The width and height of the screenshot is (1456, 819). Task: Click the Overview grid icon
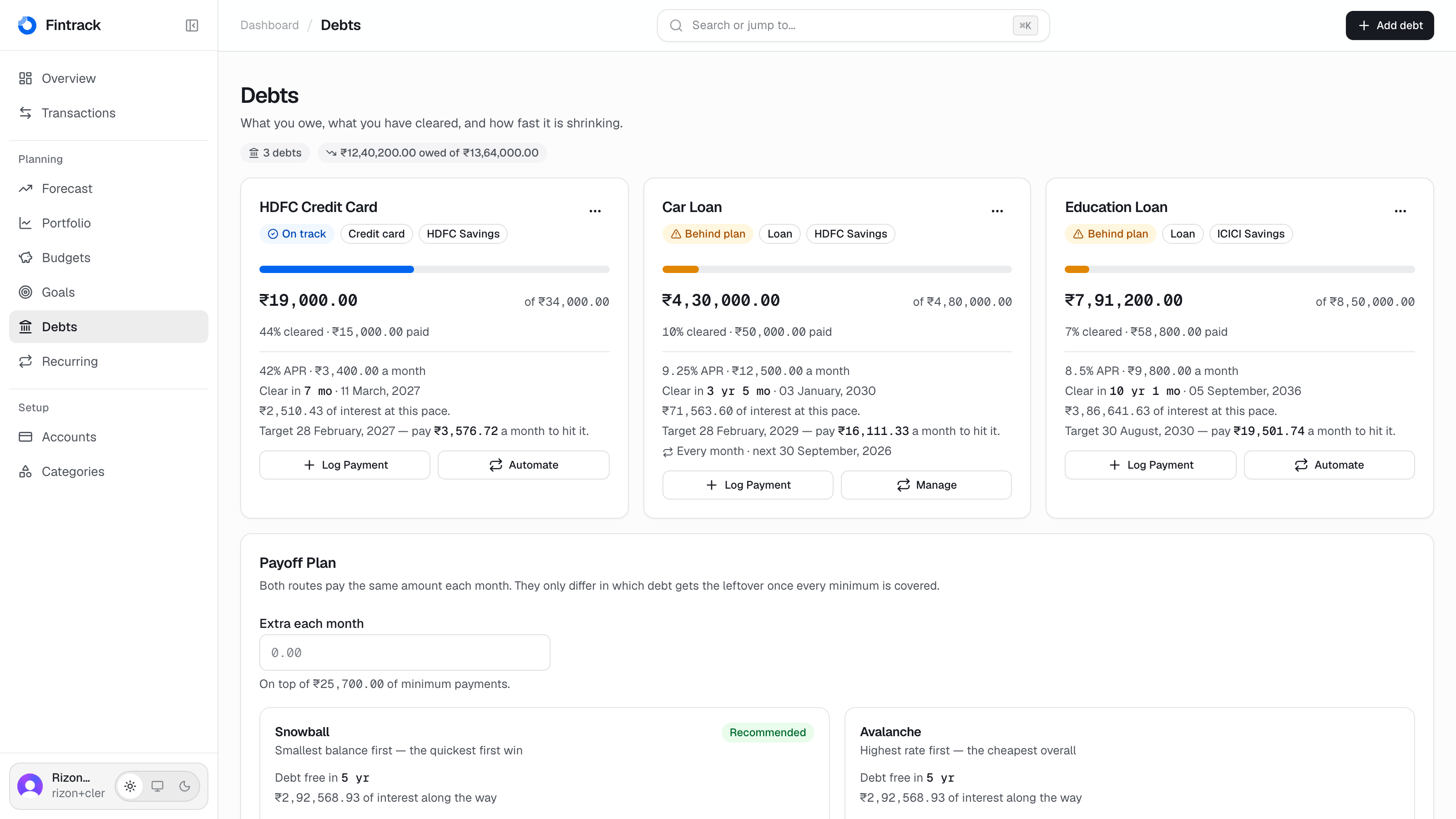25,78
